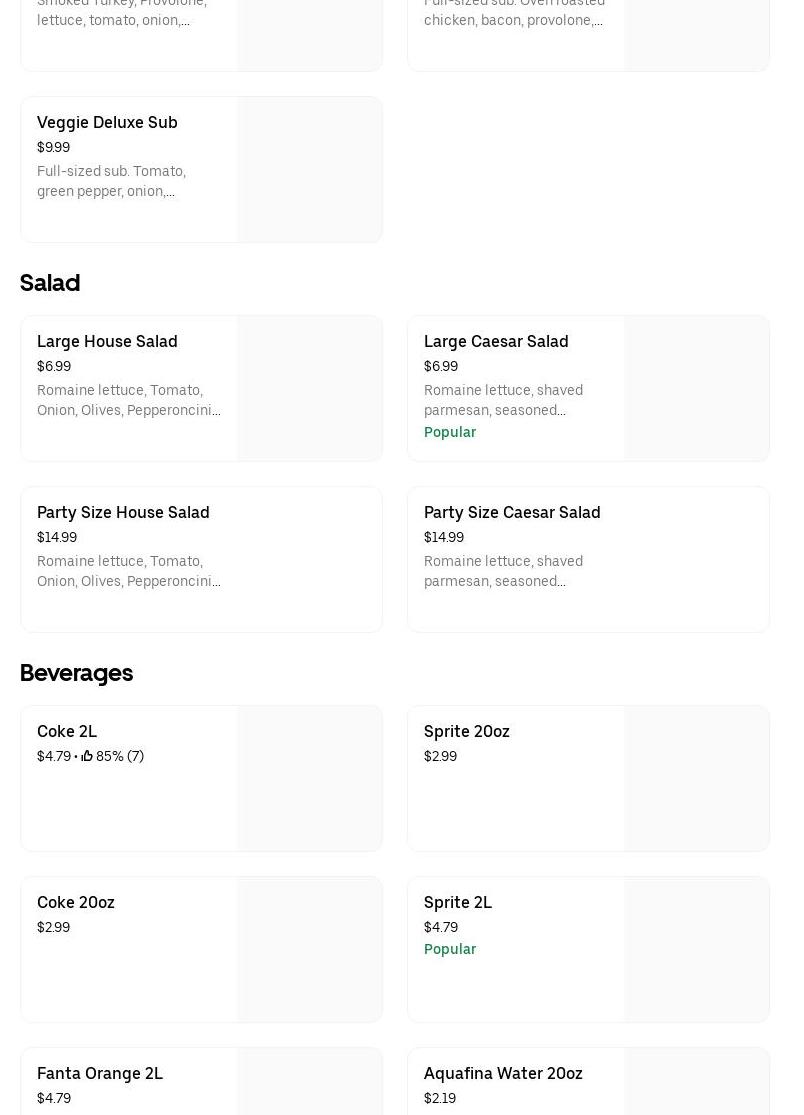
Task: Select the Coke 20oz title
Action: click(x=76, y=902)
